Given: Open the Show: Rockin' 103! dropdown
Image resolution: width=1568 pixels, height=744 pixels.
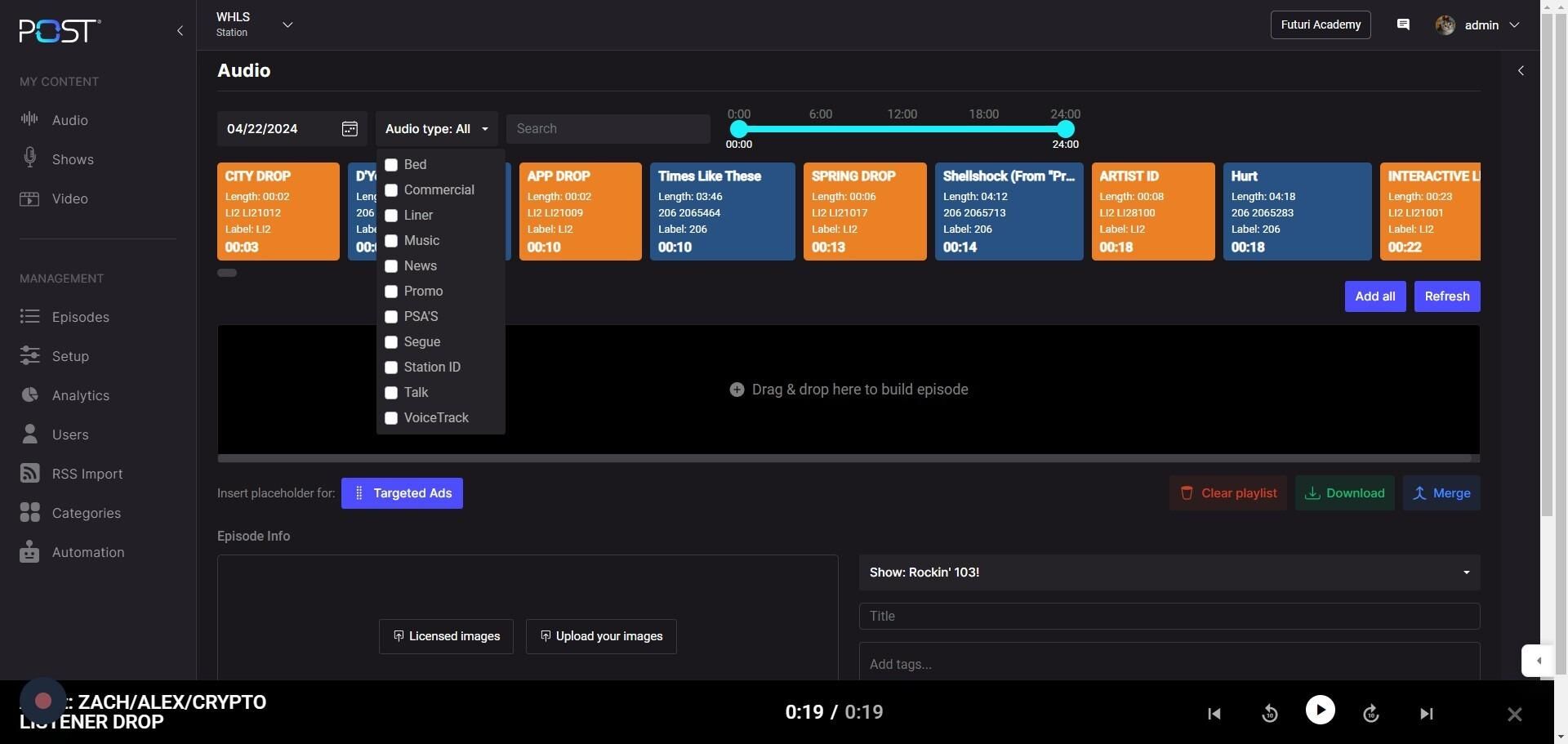Looking at the screenshot, I should point(1169,572).
